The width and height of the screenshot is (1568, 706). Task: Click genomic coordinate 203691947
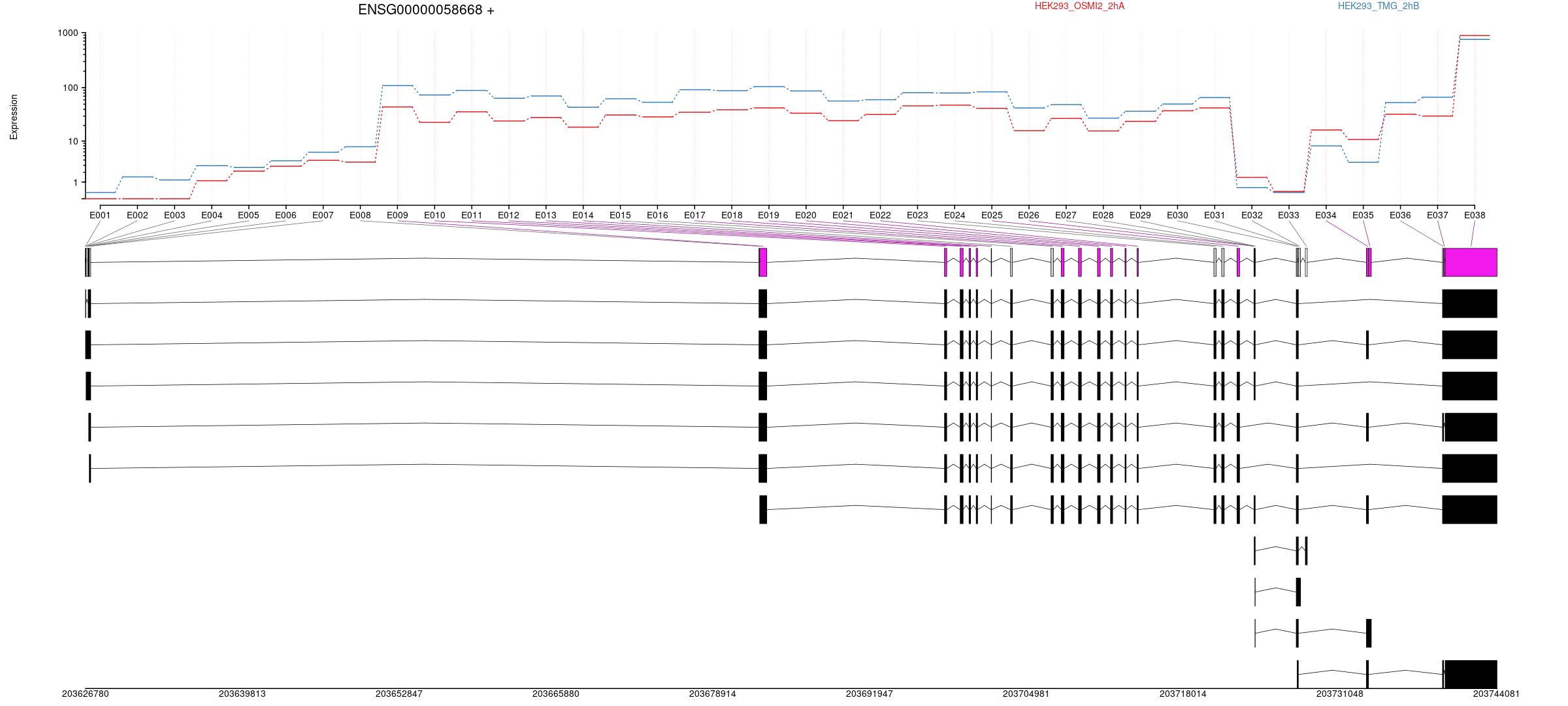pyautogui.click(x=870, y=694)
